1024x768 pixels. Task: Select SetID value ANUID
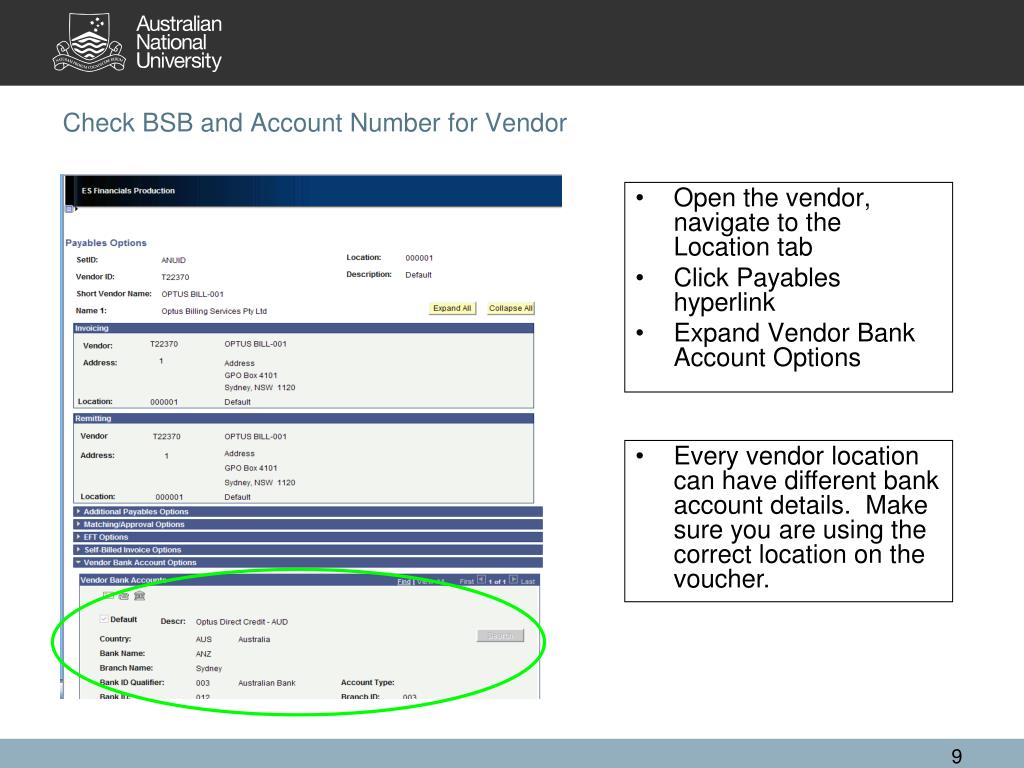click(173, 260)
